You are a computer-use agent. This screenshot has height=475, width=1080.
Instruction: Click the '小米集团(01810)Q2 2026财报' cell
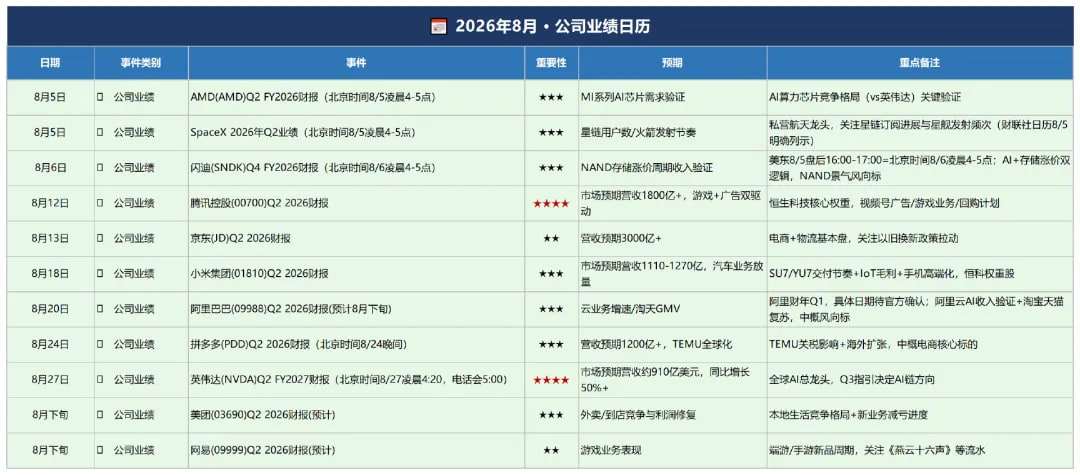click(356, 273)
